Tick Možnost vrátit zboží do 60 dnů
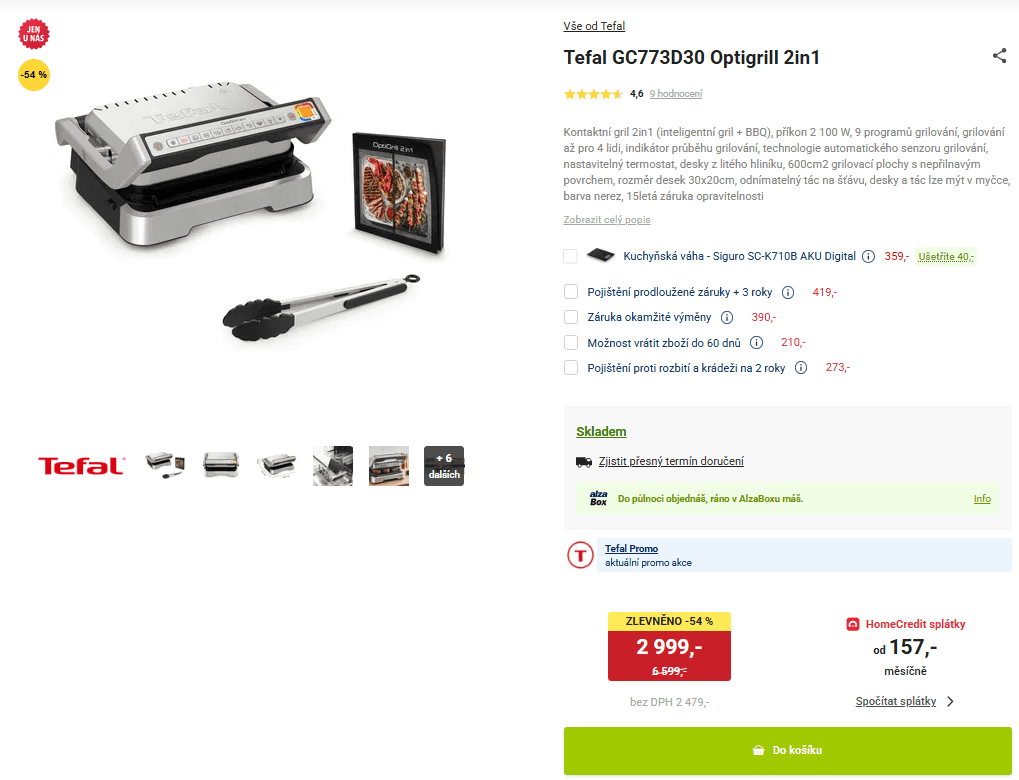 tap(571, 343)
